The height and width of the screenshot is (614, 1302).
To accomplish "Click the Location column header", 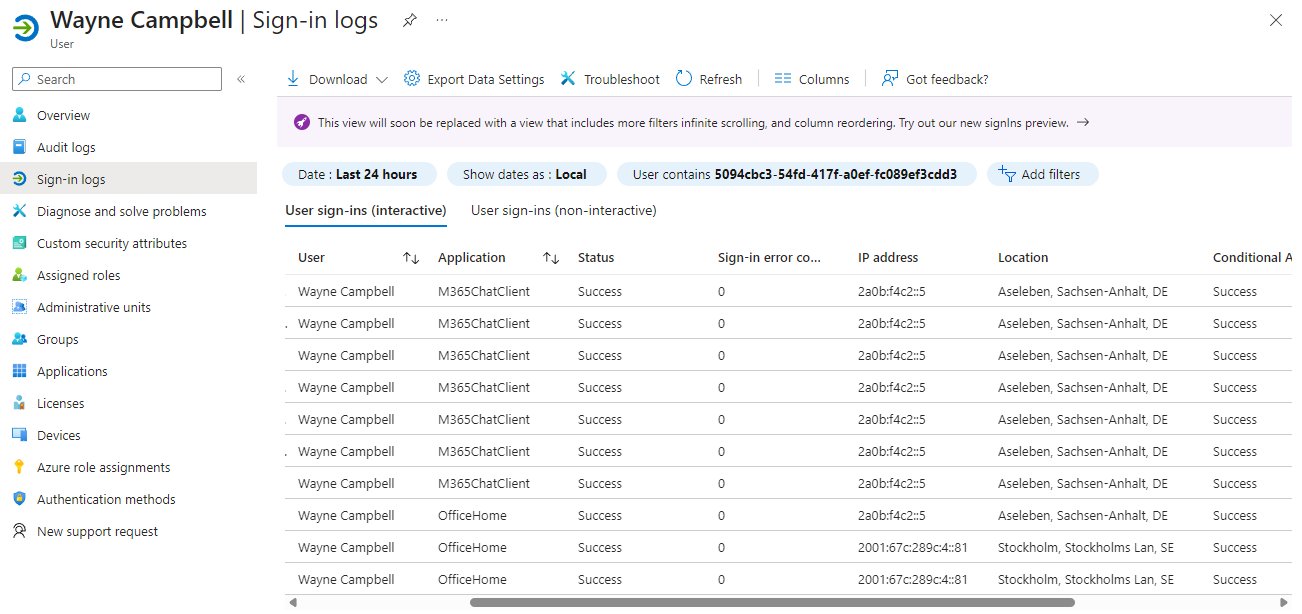I will [1023, 257].
